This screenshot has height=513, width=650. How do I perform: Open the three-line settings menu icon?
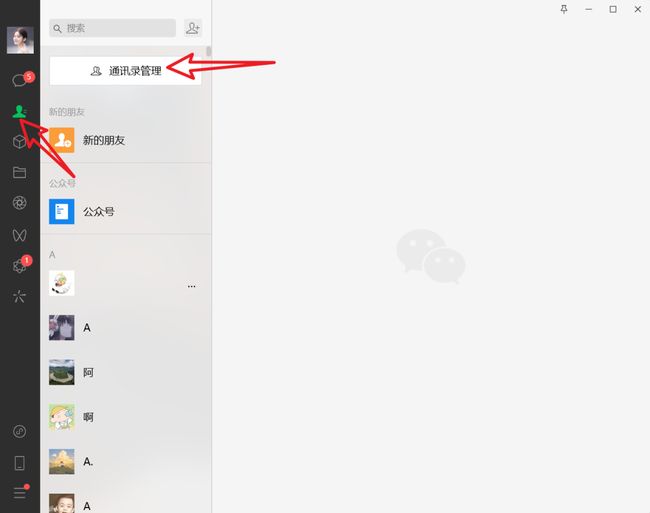tap(19, 493)
